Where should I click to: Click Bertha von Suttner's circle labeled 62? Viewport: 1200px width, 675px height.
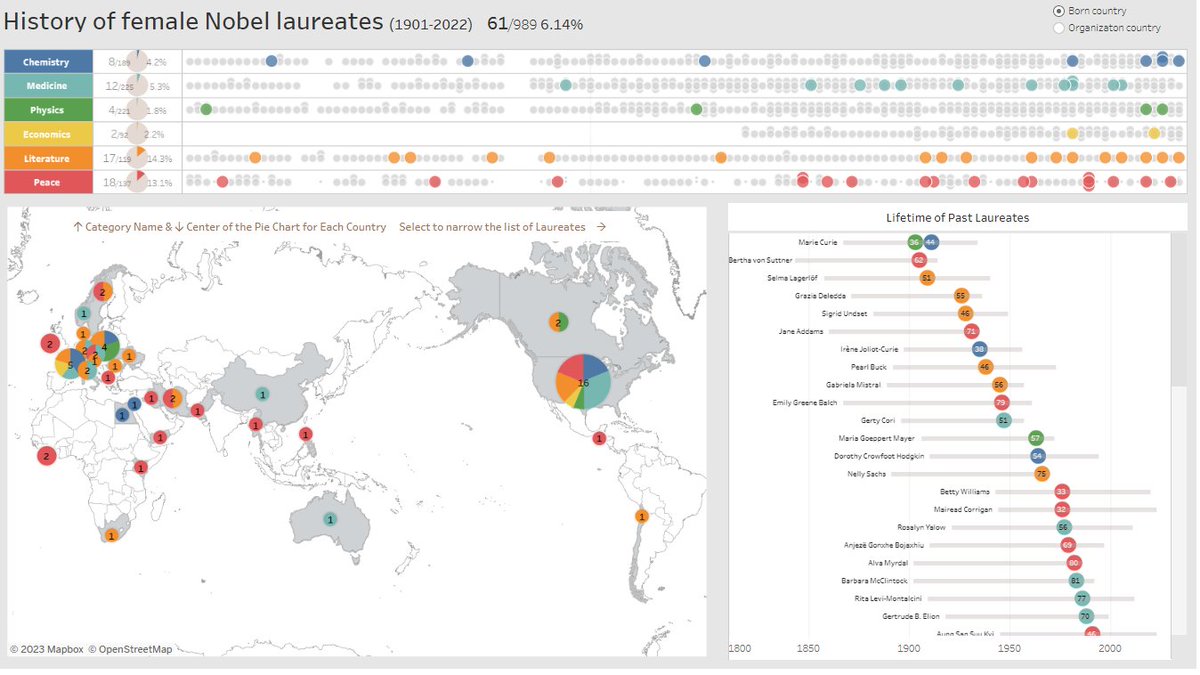click(x=919, y=260)
